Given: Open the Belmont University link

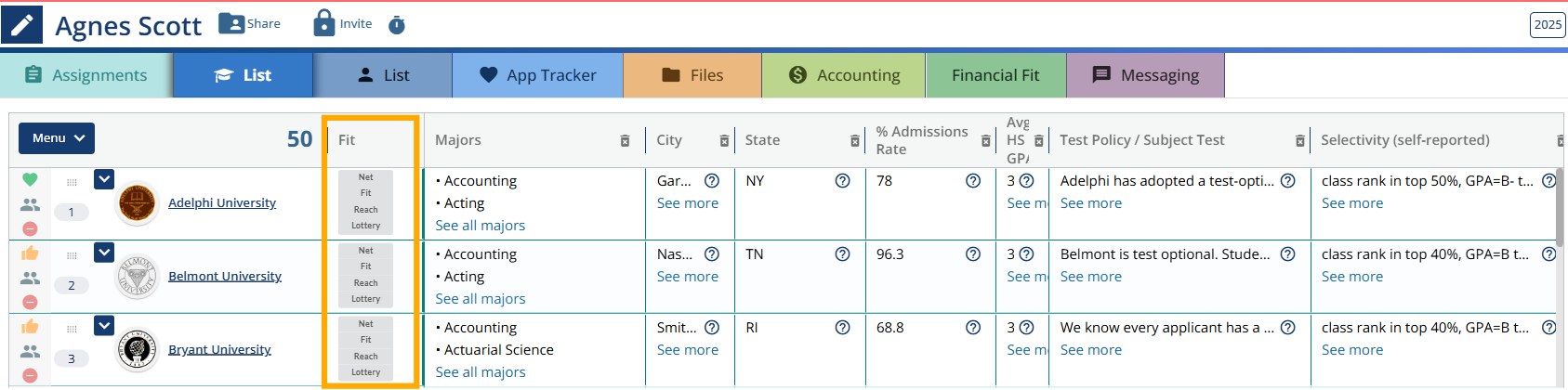Looking at the screenshot, I should coord(225,276).
